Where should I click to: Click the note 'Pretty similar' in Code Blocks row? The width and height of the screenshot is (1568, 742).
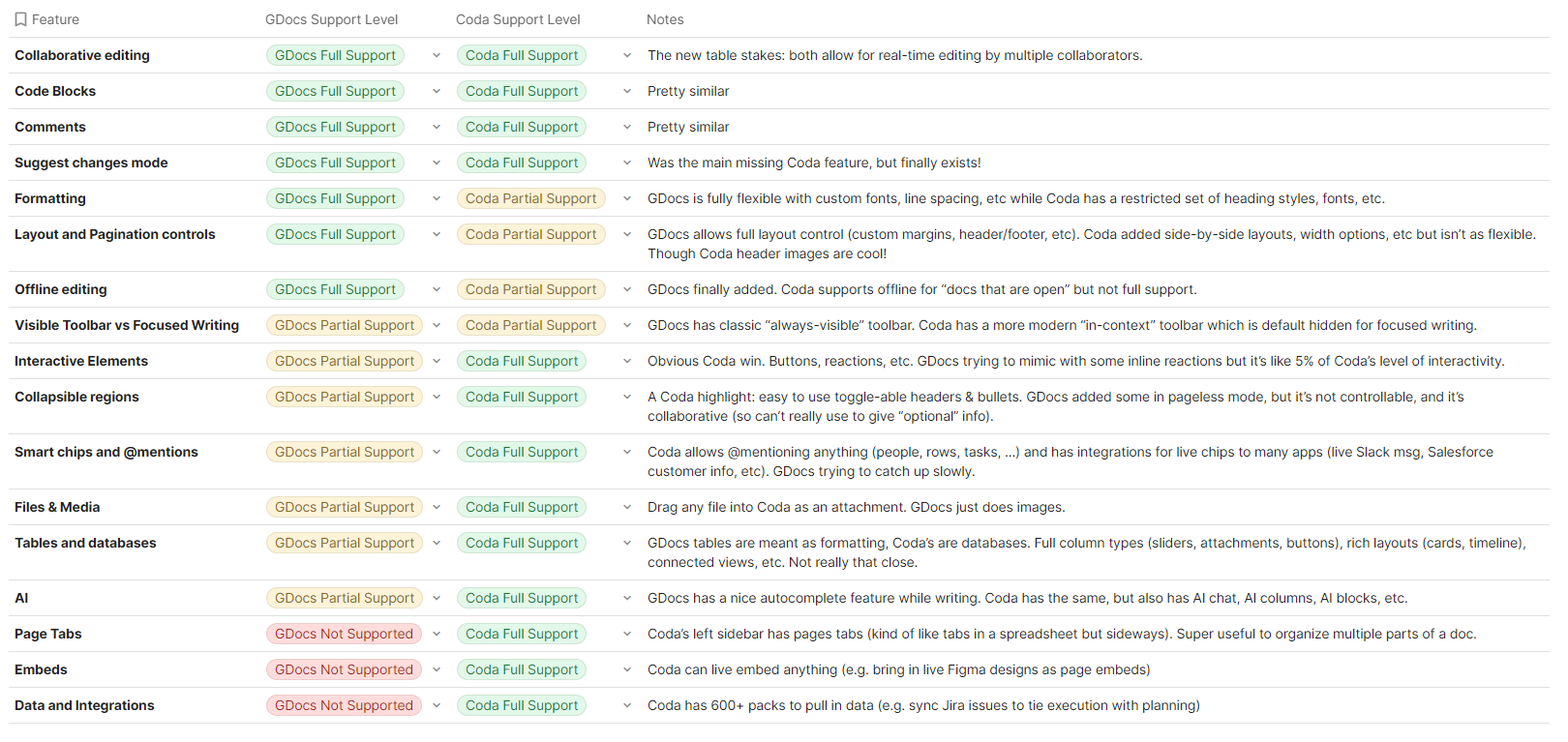(688, 91)
